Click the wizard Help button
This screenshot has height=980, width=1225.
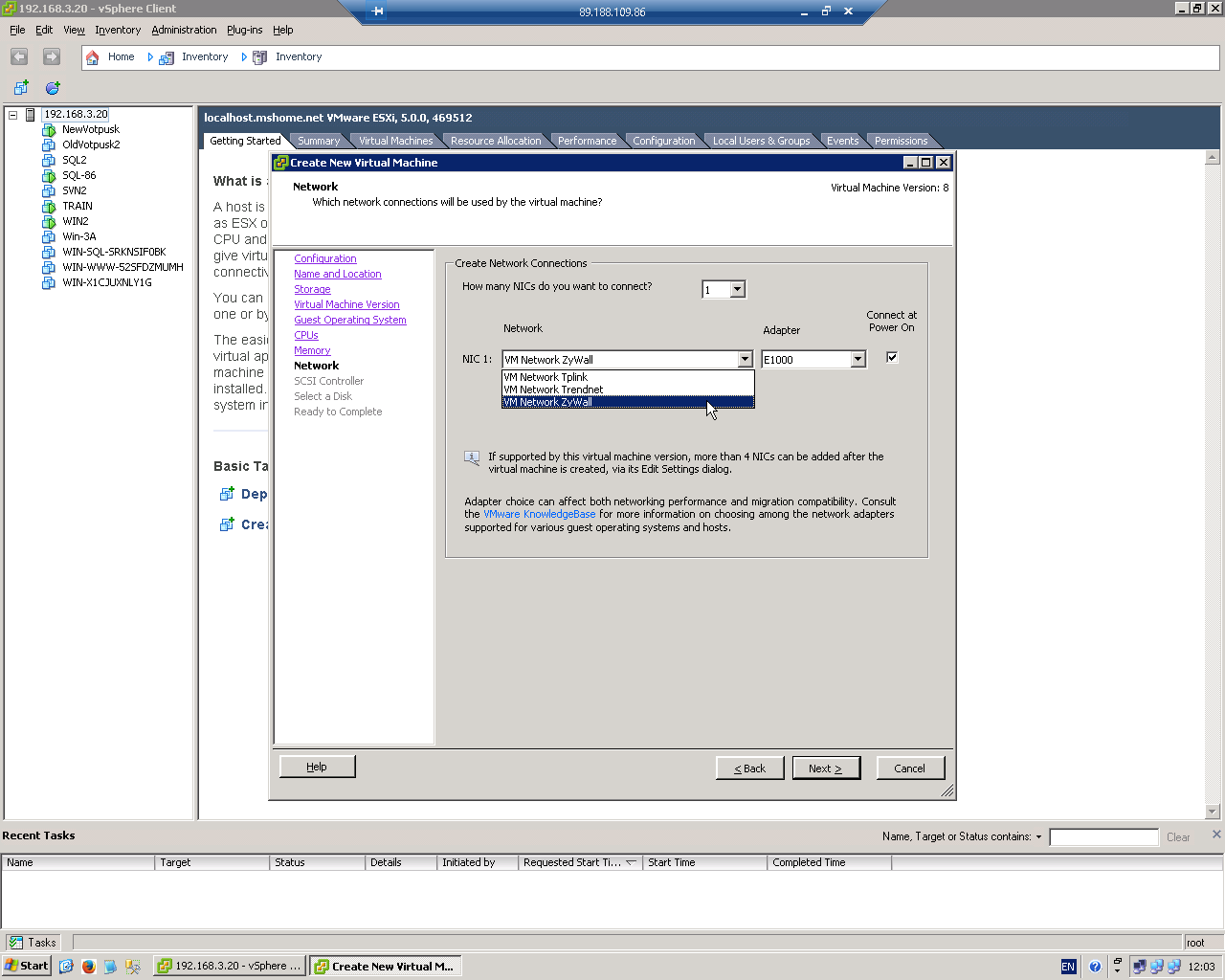pos(317,767)
